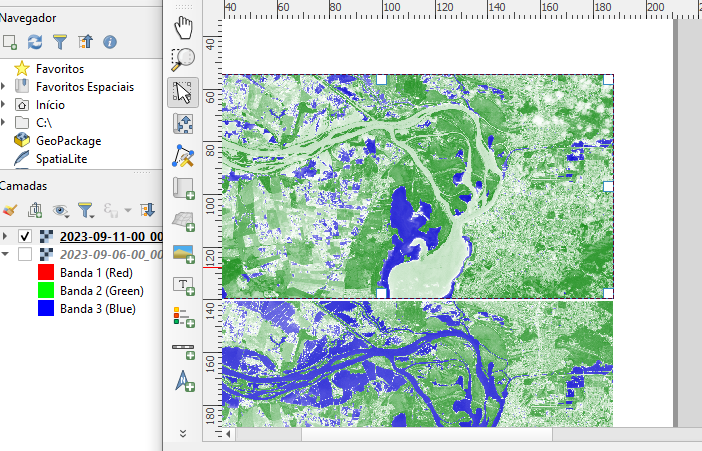
Task: Pick the Move Item Content tool
Action: tap(183, 124)
